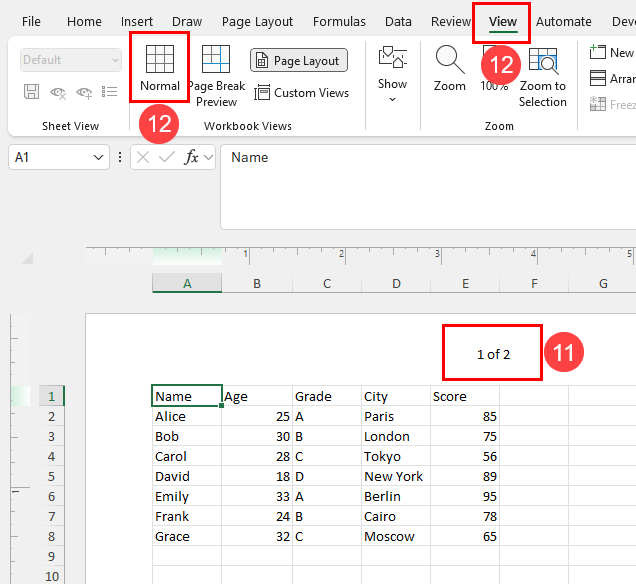This screenshot has height=584, width=636.
Task: Select Page Layout view button
Action: [x=299, y=60]
